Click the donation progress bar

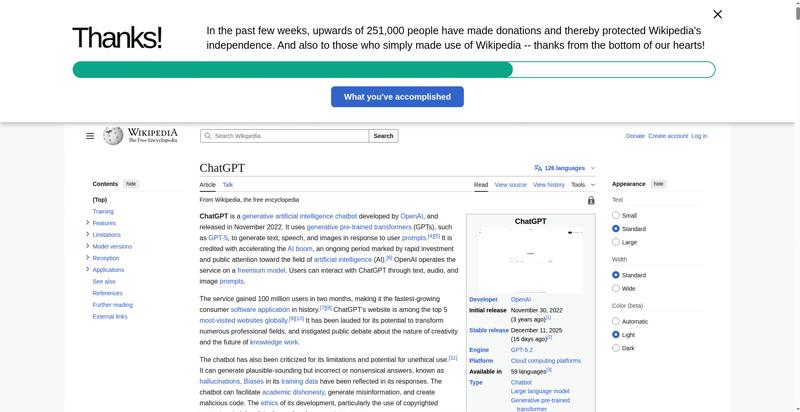(393, 69)
